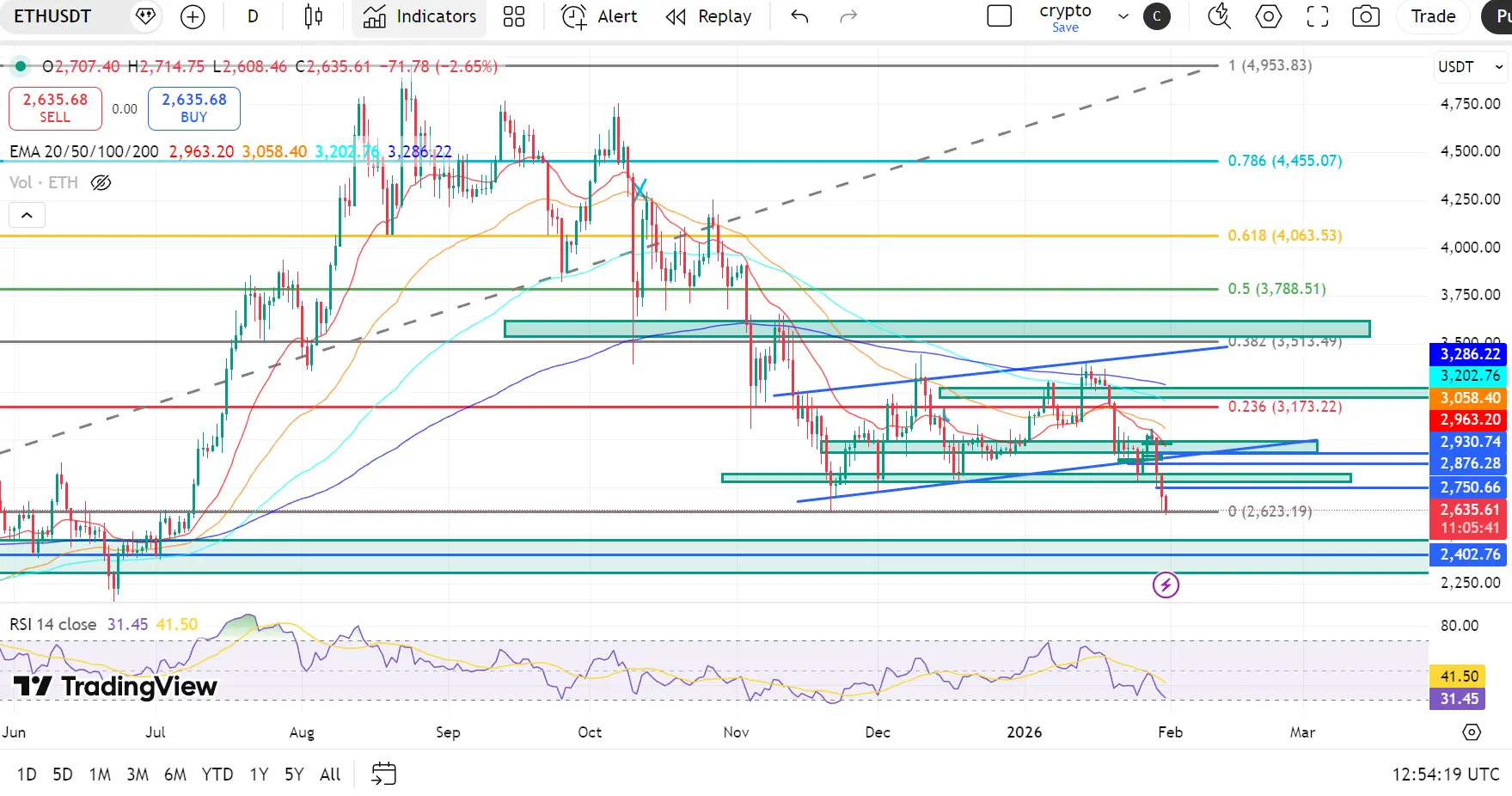Image resolution: width=1512 pixels, height=796 pixels.
Task: Enter fullscreen mode
Action: (x=1317, y=16)
